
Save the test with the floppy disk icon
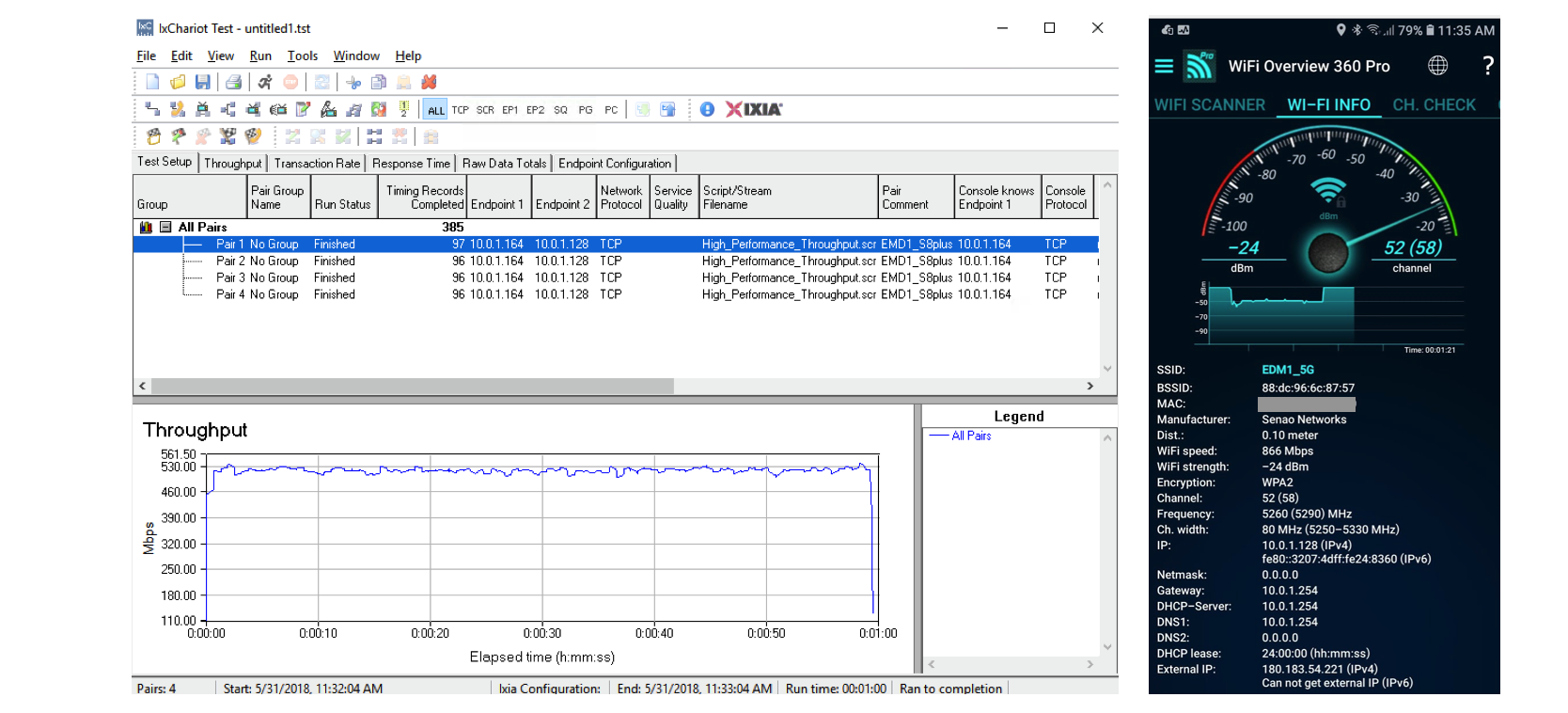[x=202, y=83]
